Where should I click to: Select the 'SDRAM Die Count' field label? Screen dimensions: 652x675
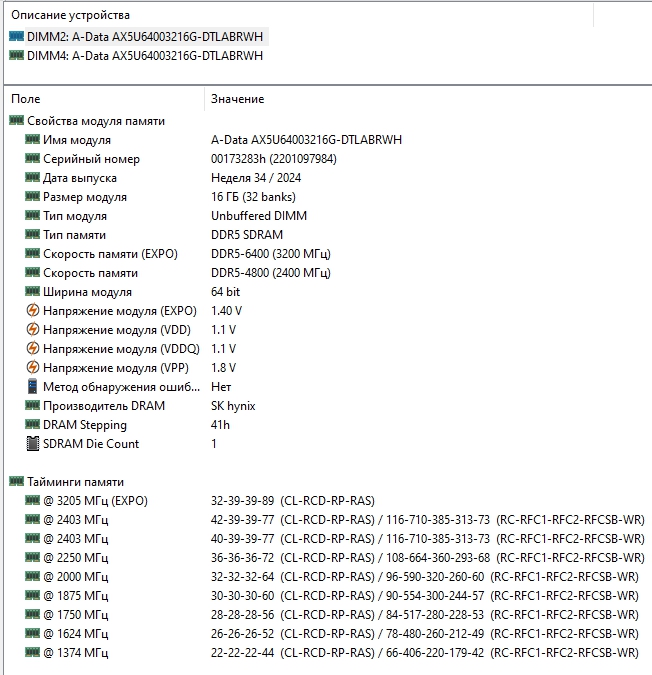point(91,444)
